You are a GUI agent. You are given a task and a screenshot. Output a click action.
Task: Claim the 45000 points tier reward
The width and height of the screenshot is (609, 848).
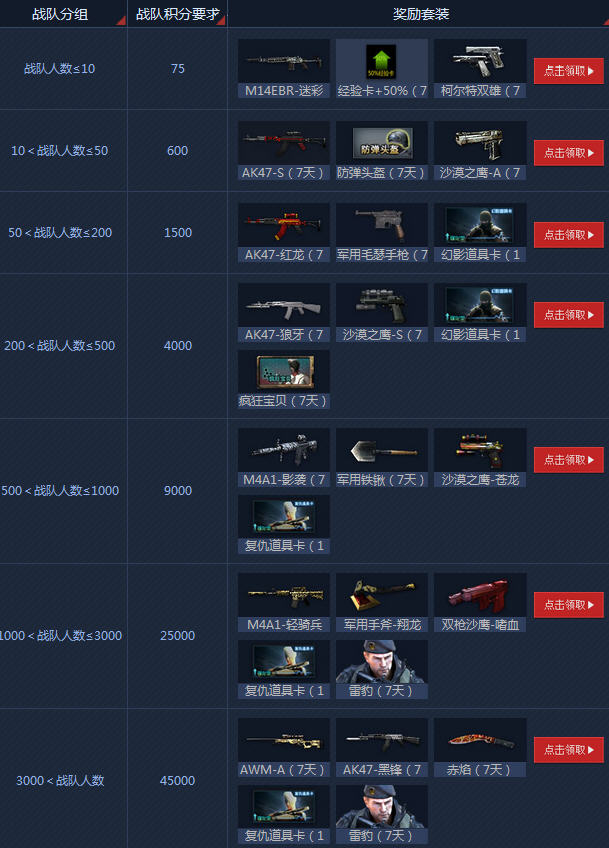(568, 750)
